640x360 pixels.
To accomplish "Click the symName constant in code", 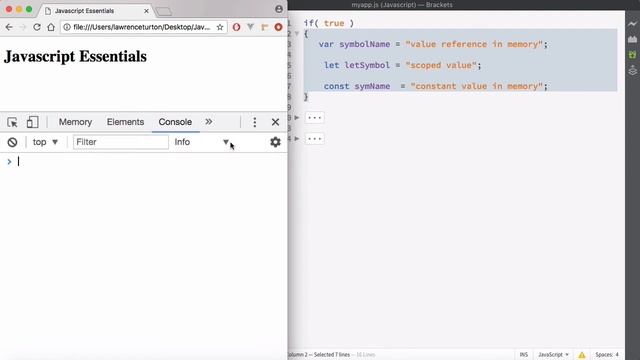I will pos(372,86).
